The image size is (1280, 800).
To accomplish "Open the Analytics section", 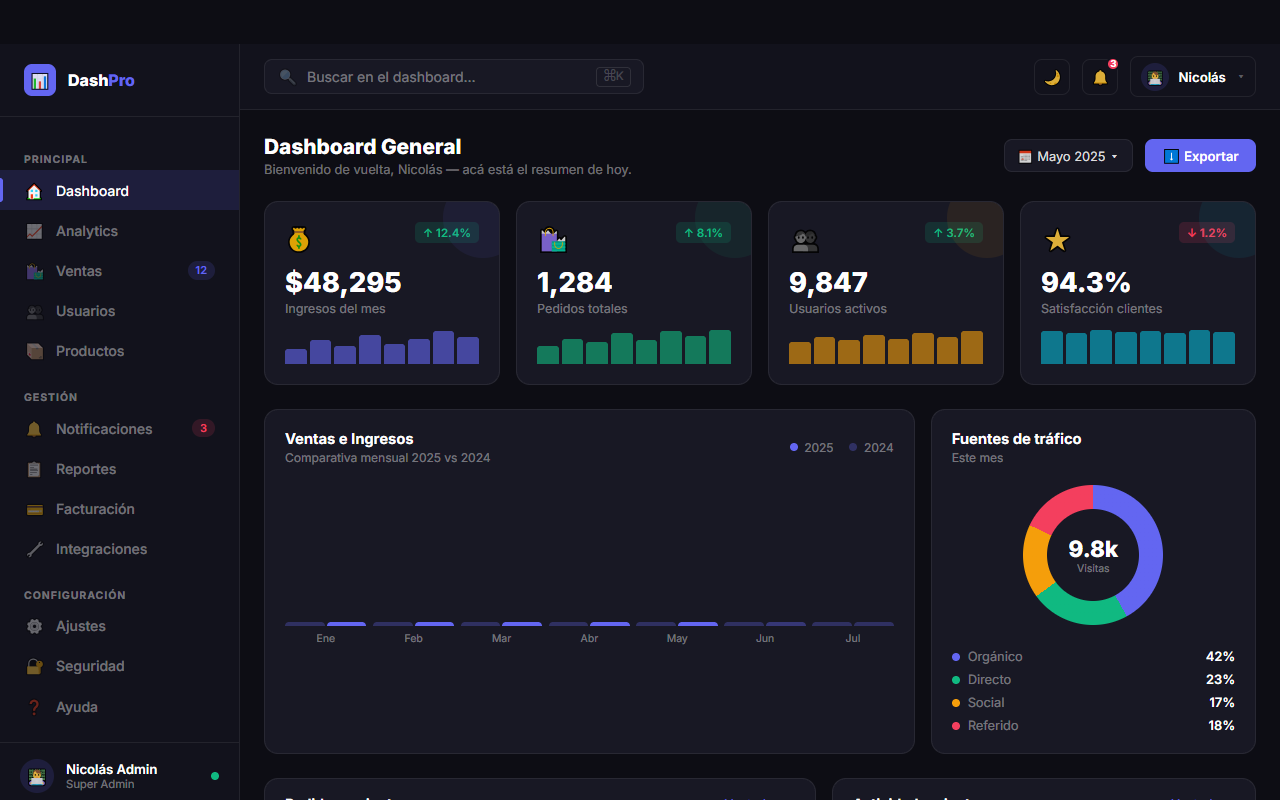I will click(x=119, y=231).
